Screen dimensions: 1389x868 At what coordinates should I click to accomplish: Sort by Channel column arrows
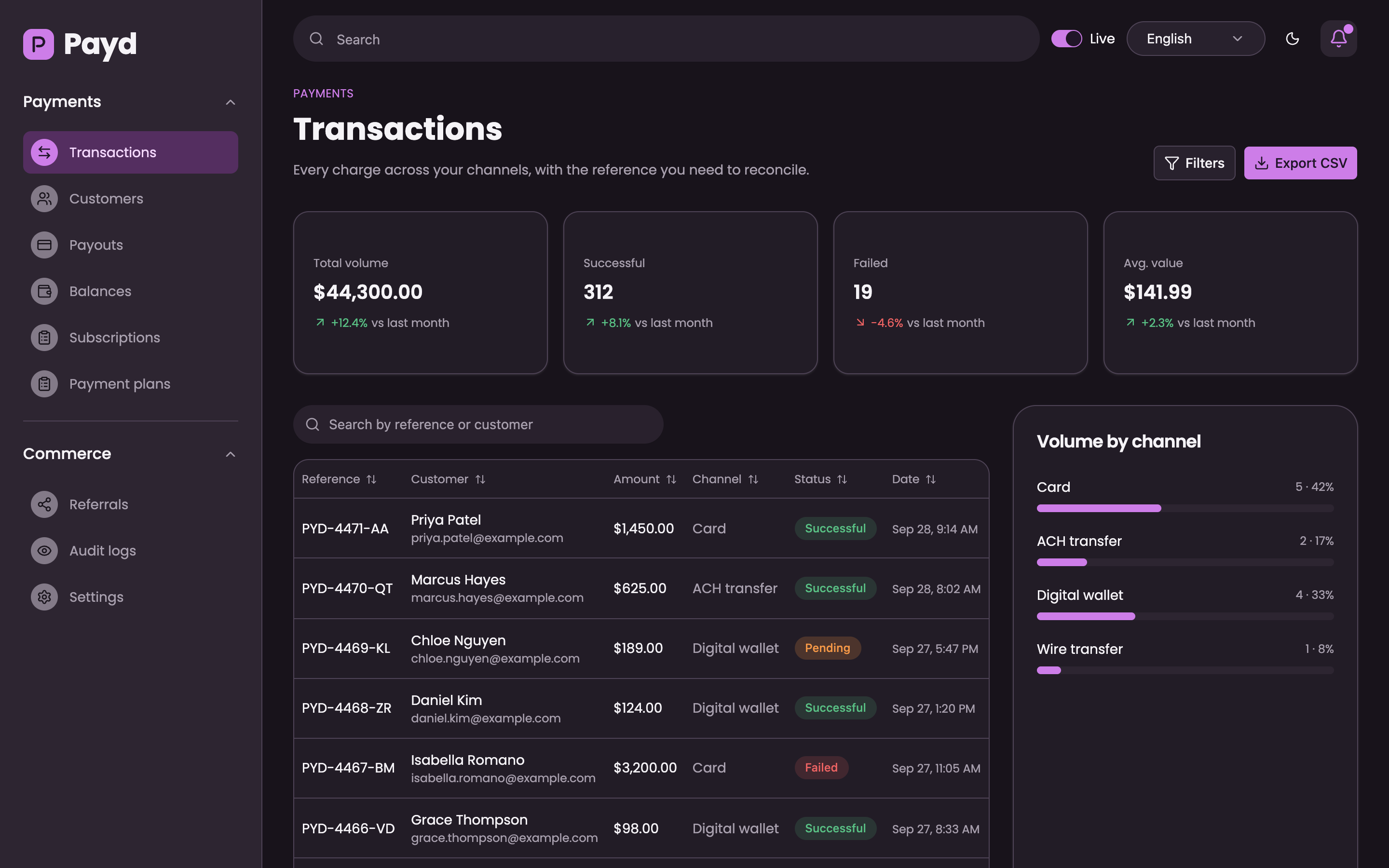(x=753, y=479)
